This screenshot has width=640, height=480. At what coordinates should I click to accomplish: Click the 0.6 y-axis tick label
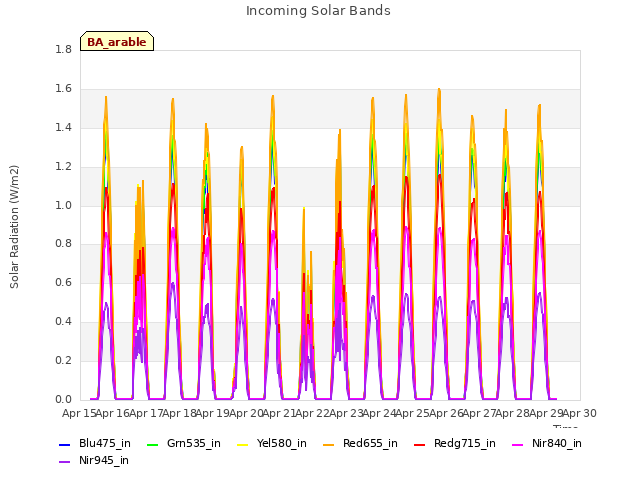coord(63,282)
